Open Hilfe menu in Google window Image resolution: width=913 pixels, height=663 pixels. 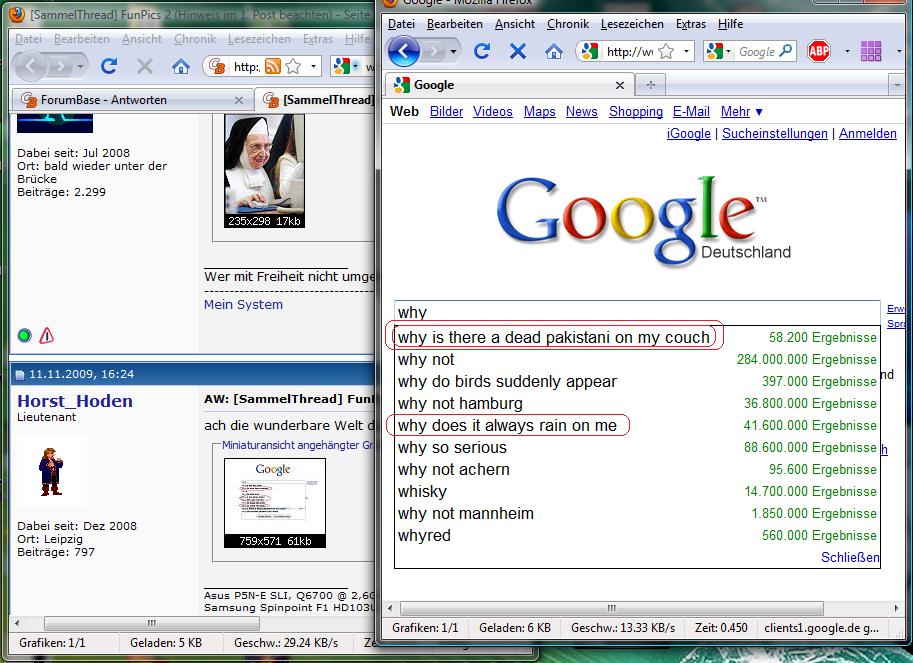[730, 24]
